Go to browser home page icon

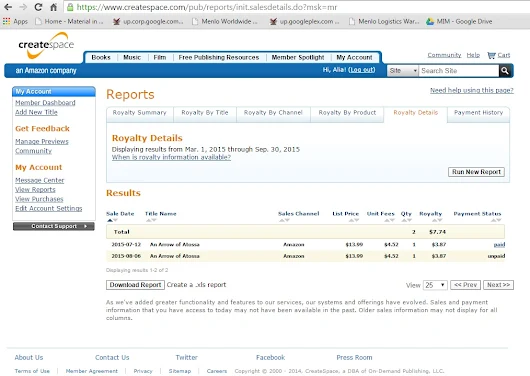(53, 7)
